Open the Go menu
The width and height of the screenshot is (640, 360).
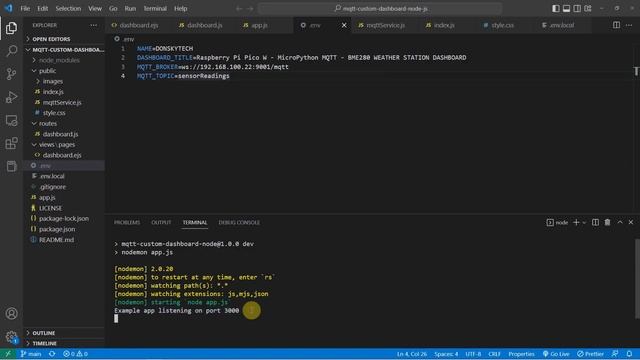113,9
